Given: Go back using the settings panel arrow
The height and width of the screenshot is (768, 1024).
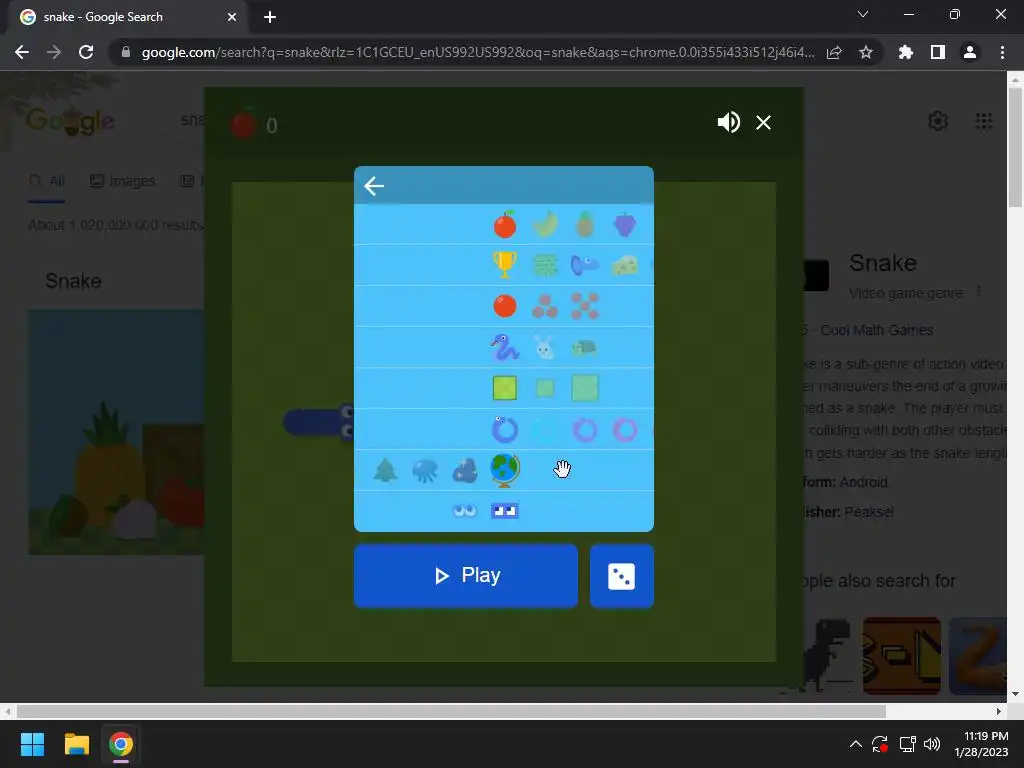Looking at the screenshot, I should pyautogui.click(x=374, y=186).
